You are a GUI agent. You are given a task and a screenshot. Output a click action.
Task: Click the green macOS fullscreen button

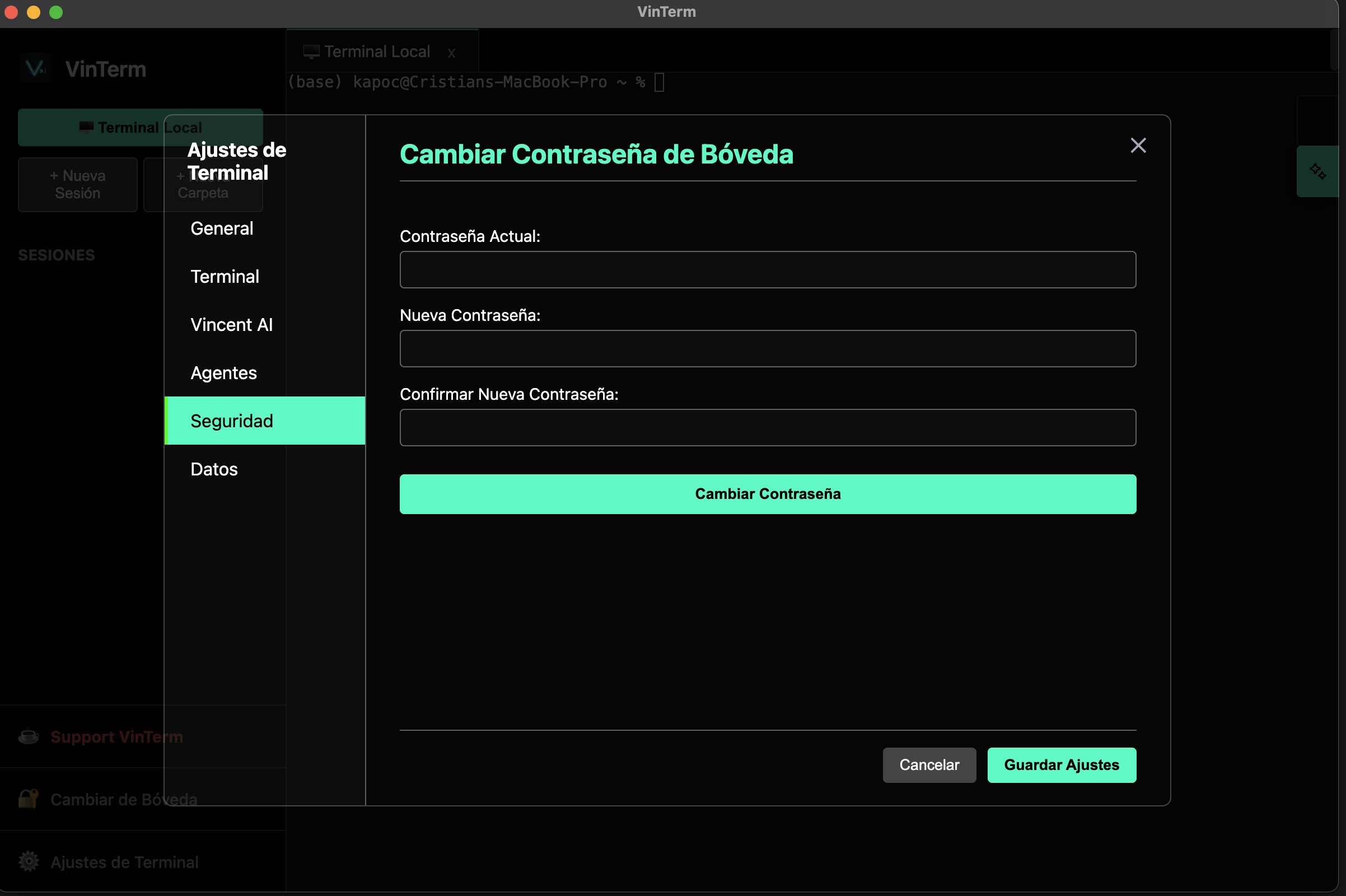coord(56,12)
